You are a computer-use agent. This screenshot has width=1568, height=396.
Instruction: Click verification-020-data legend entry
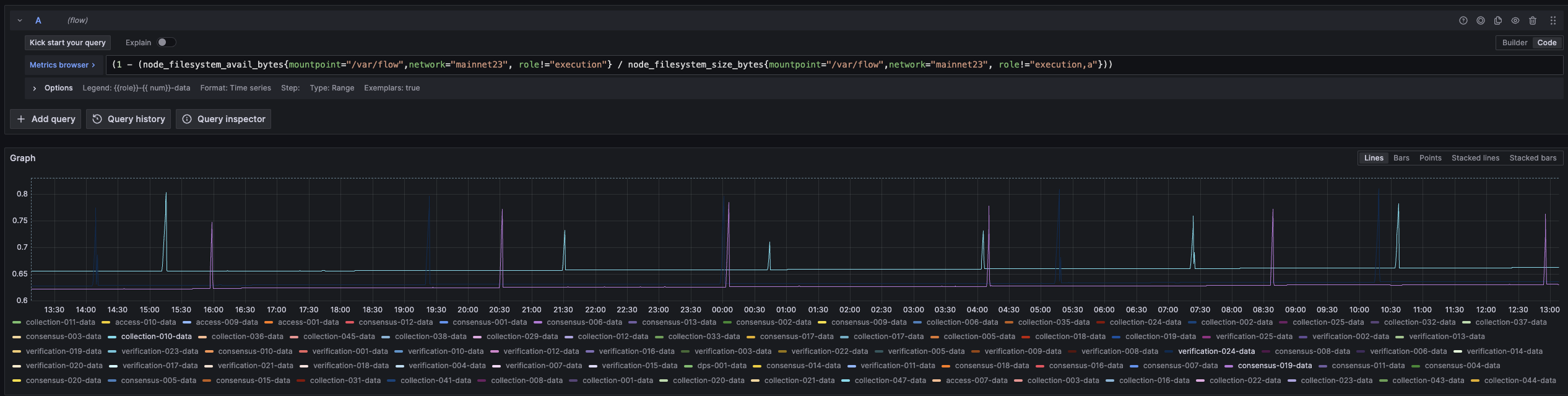(64, 366)
